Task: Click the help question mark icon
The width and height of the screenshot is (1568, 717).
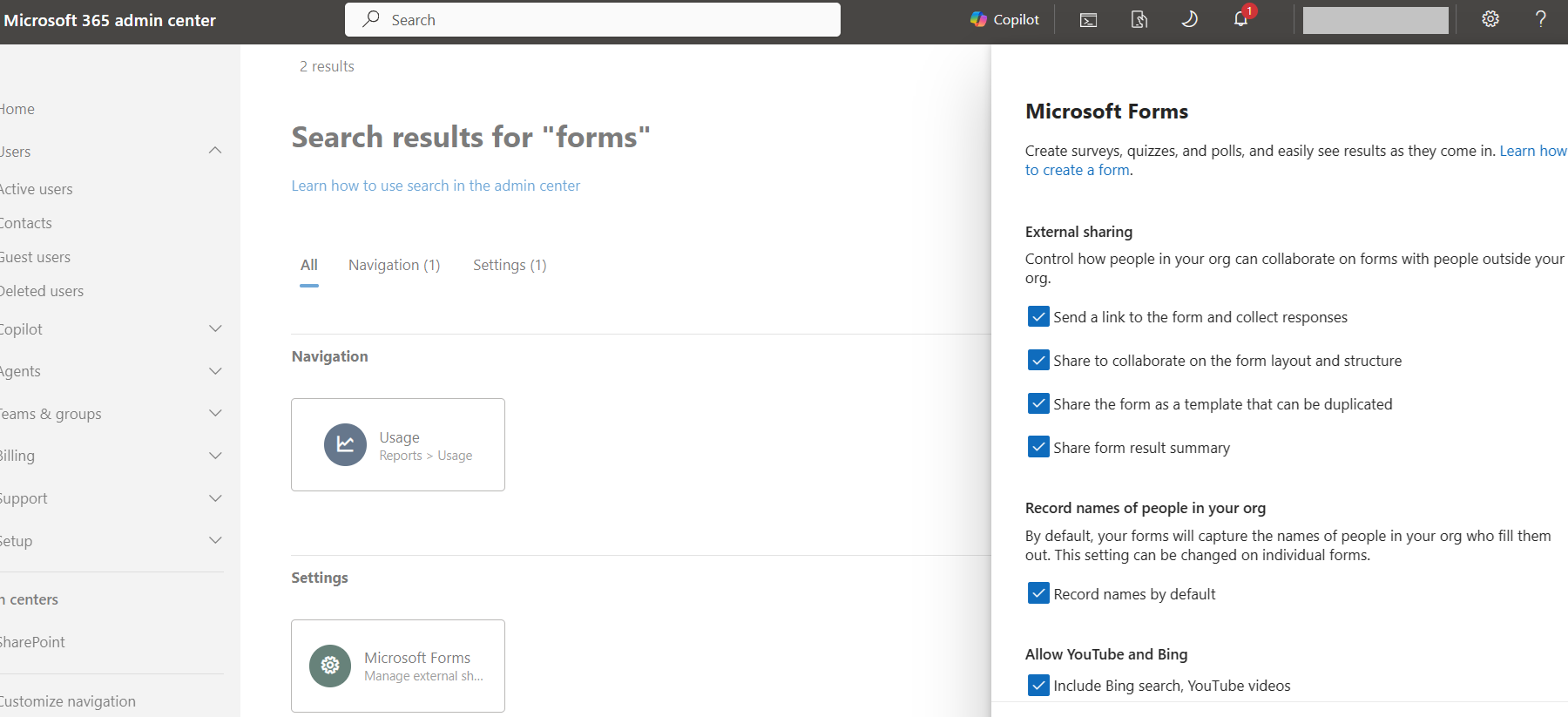Action: point(1540,19)
